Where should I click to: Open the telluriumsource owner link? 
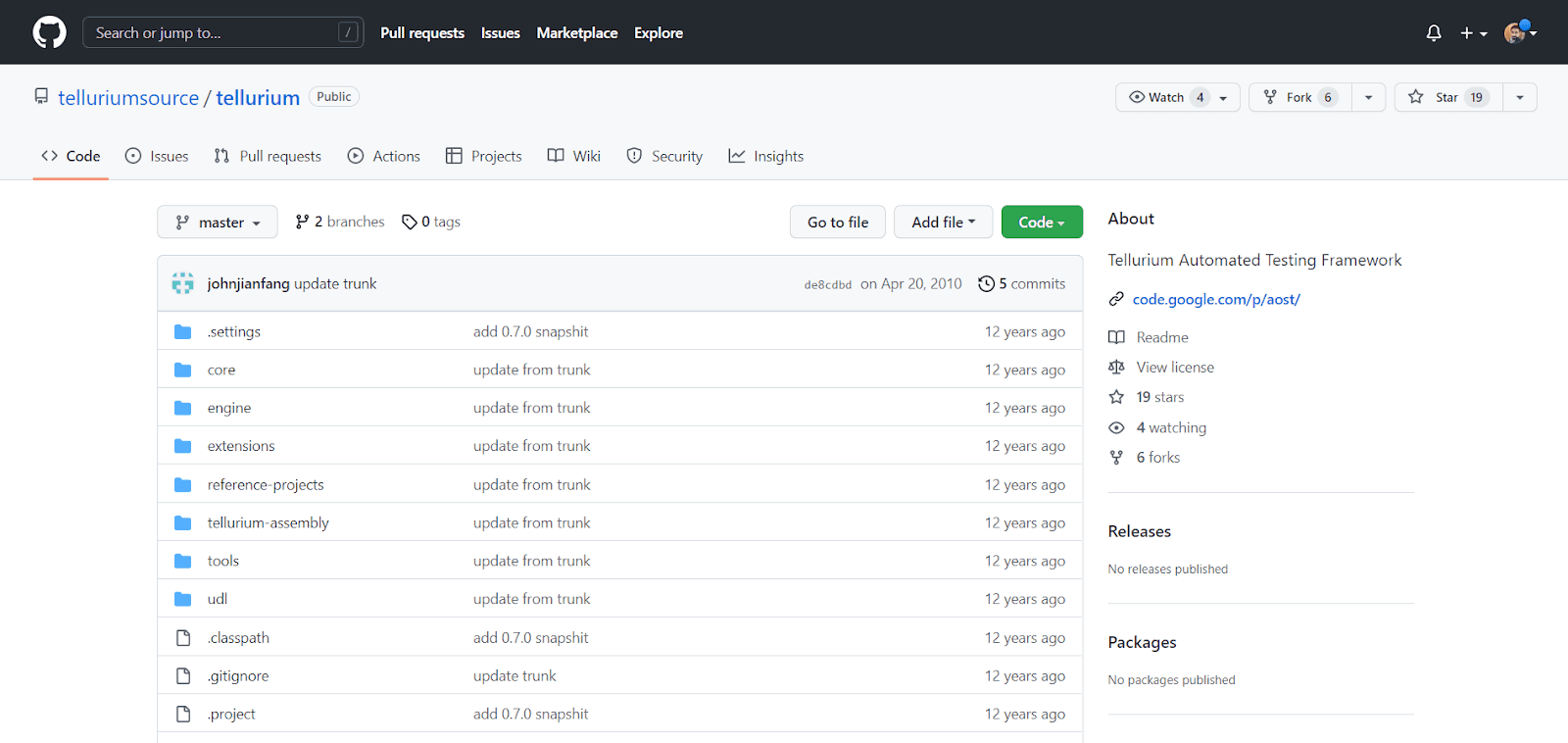click(x=128, y=98)
